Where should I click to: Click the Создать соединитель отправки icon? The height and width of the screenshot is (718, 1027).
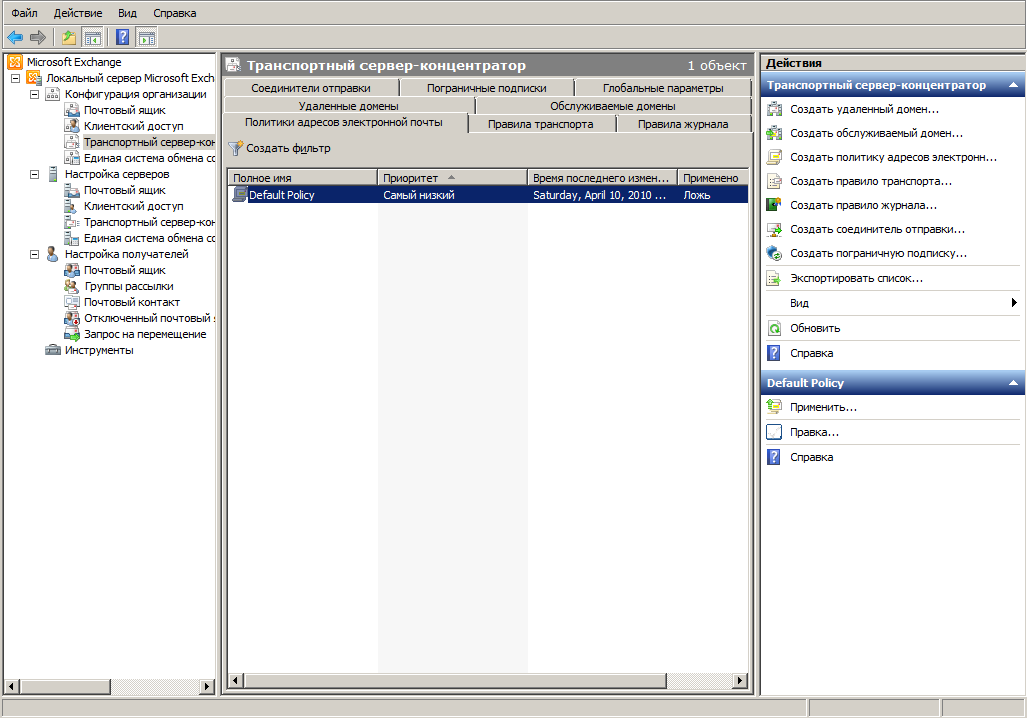click(x=774, y=229)
